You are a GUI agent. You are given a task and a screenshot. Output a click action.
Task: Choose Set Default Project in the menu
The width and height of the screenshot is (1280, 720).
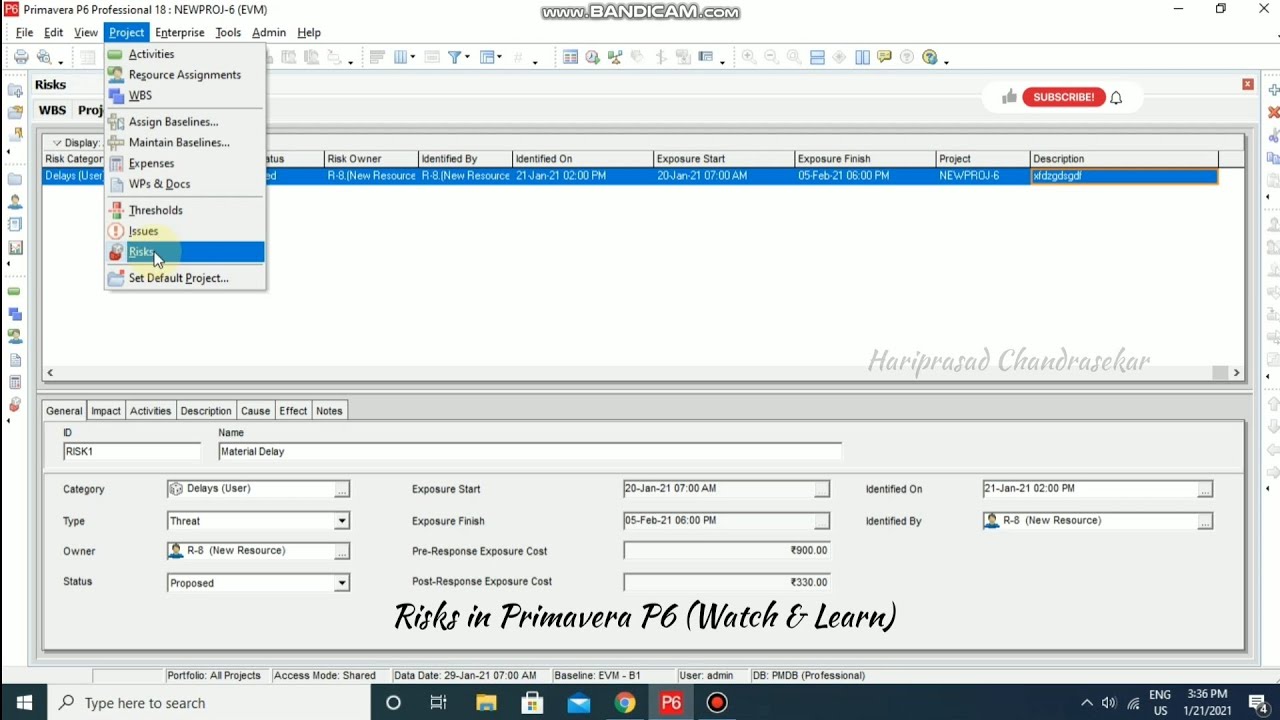(x=185, y=278)
